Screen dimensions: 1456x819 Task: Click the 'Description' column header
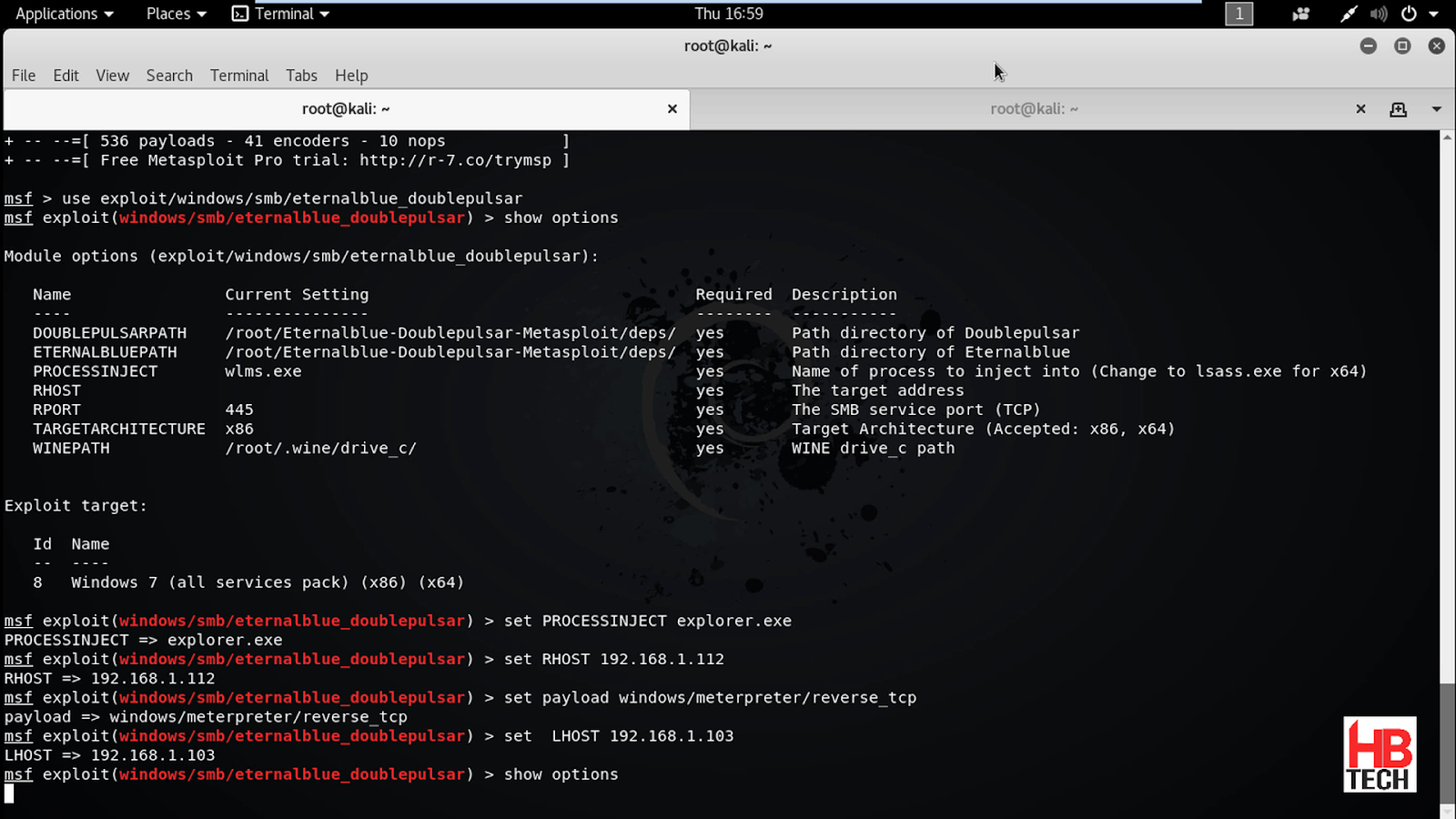pyautogui.click(x=844, y=295)
